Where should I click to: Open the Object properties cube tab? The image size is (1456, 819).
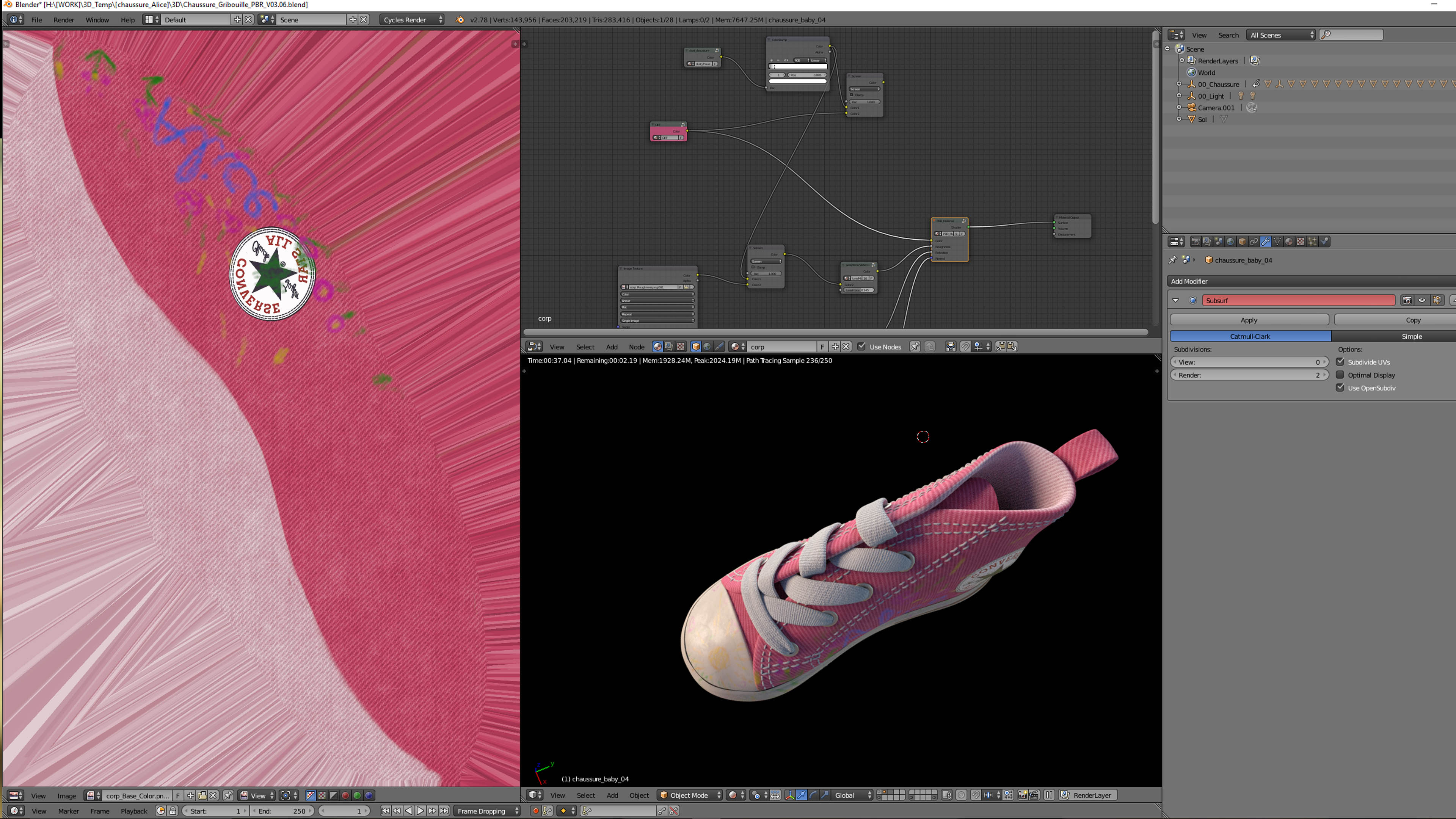point(1242,242)
